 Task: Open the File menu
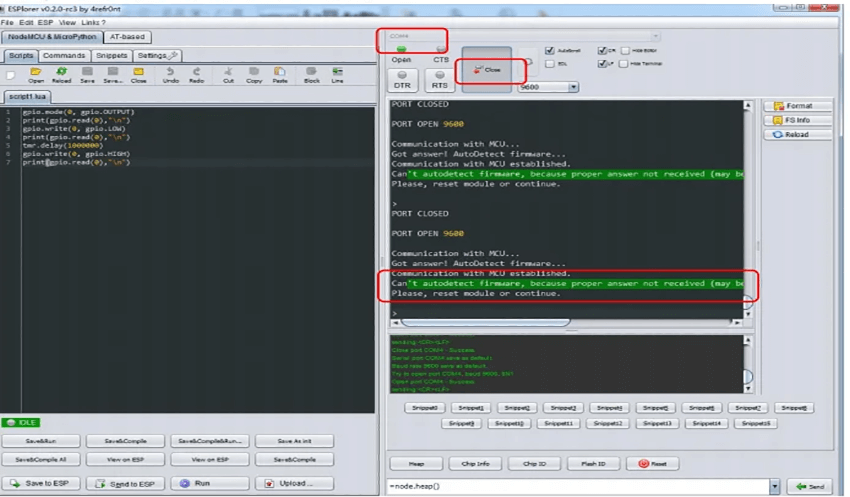pyautogui.click(x=7, y=22)
